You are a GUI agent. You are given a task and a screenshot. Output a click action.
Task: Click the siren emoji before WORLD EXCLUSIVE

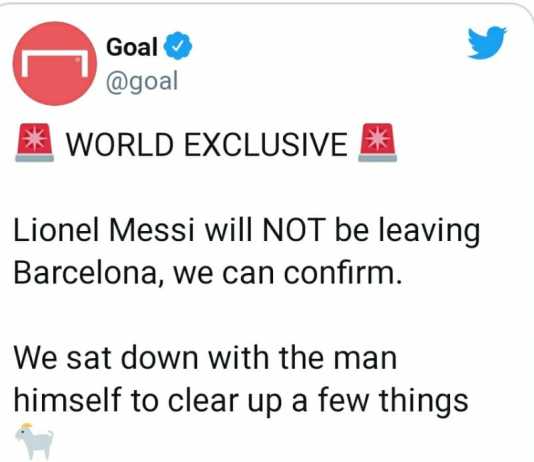click(x=34, y=142)
